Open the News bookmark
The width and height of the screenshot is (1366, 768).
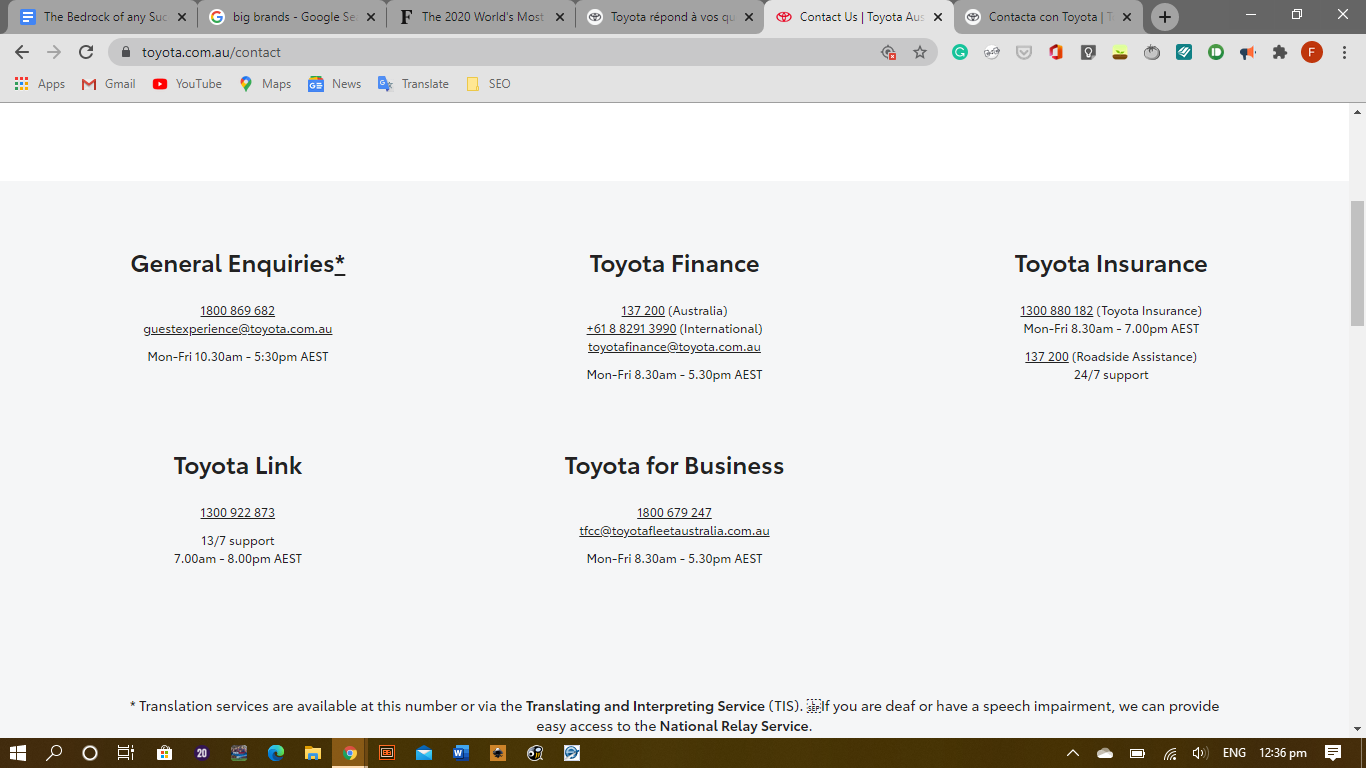tap(335, 84)
